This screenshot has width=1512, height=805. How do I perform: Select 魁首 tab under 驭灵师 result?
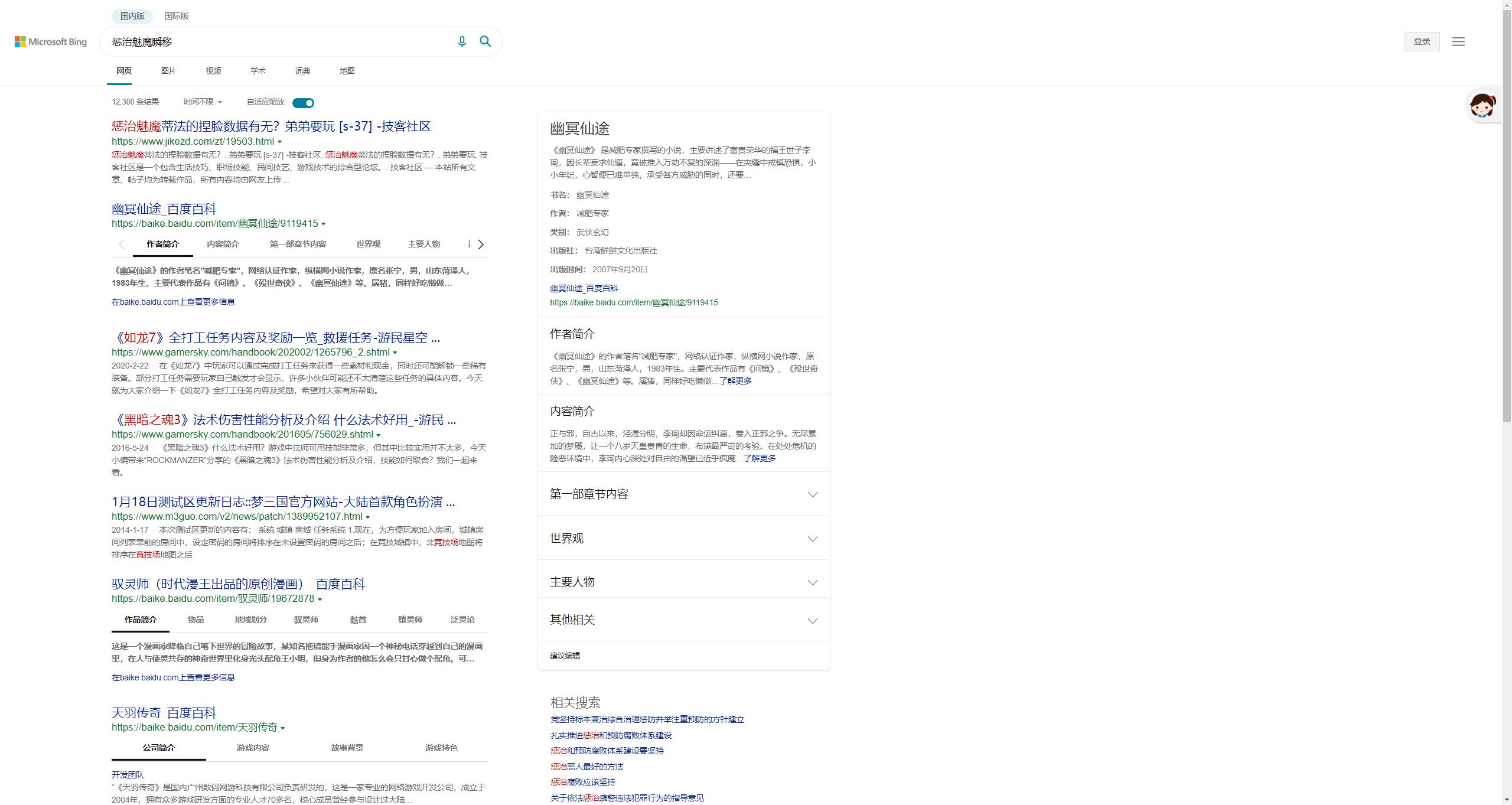coord(358,620)
